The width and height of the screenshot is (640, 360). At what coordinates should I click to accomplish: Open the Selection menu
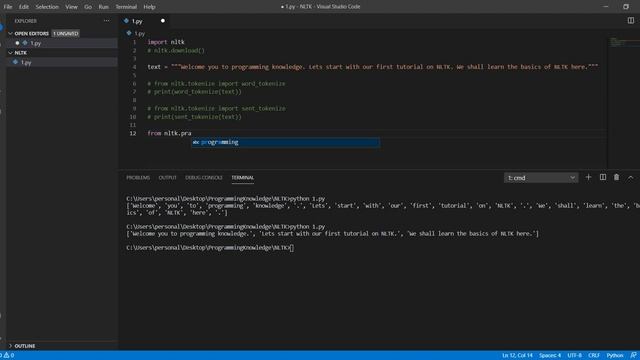click(x=47, y=7)
